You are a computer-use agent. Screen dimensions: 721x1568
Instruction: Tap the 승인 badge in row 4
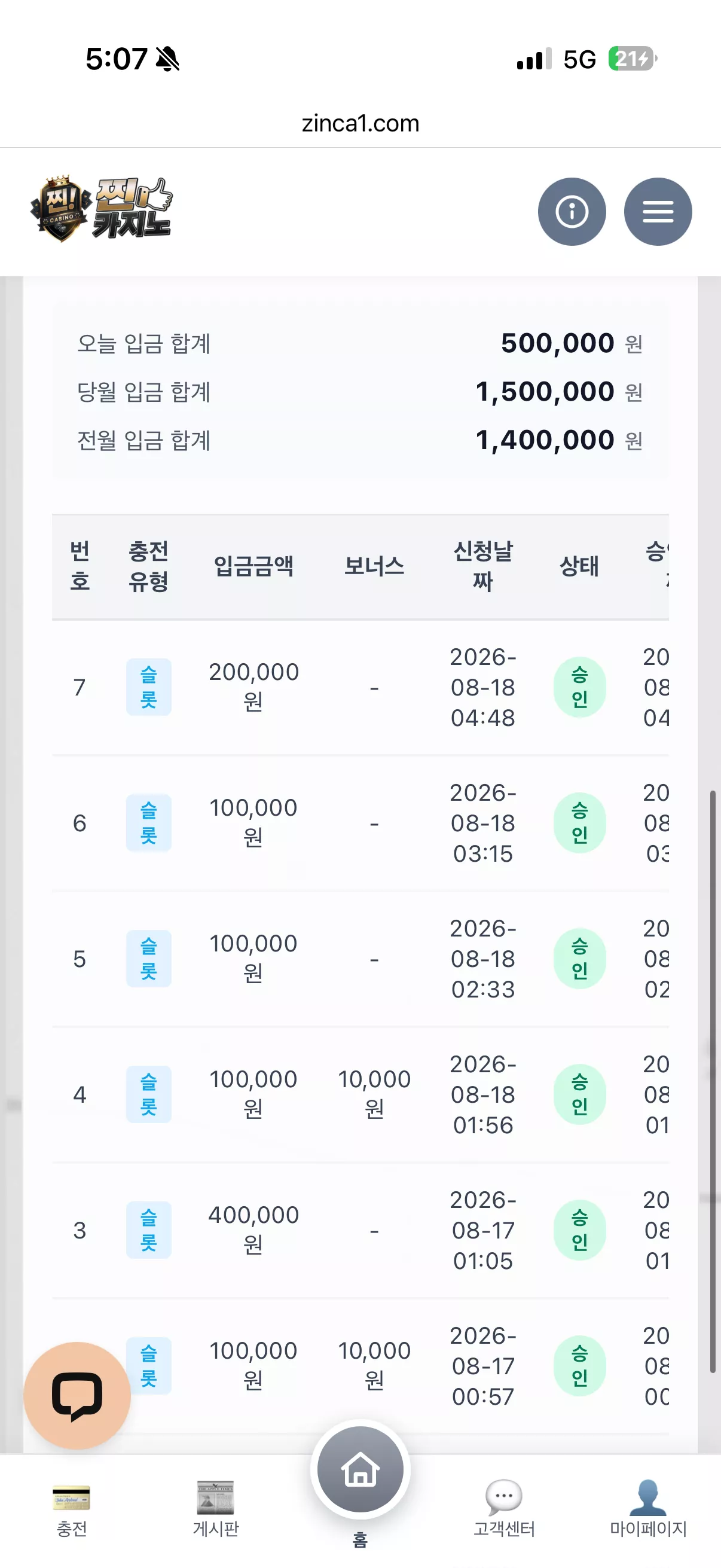[x=580, y=1094]
